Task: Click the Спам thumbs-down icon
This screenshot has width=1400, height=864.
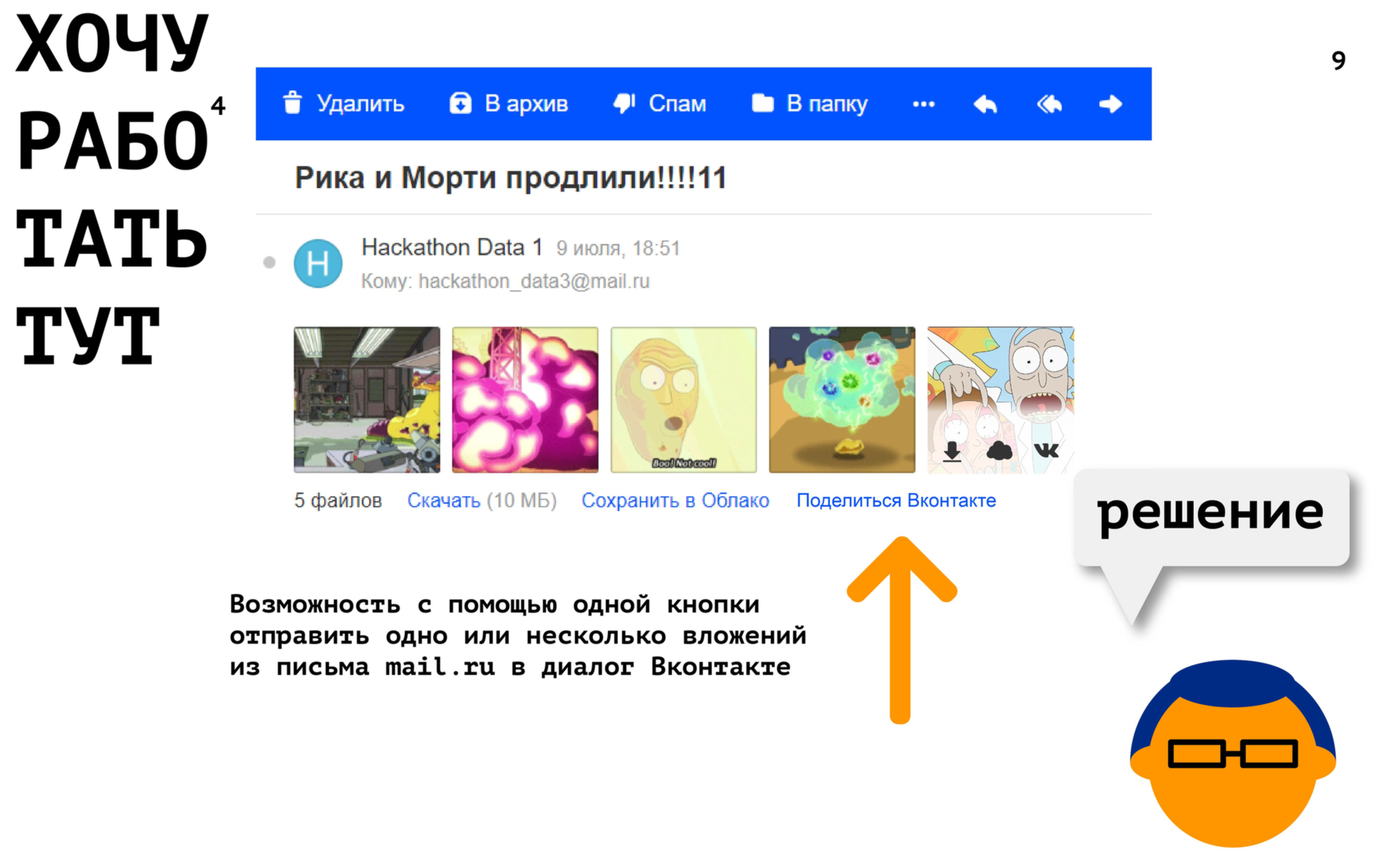Action: 625,104
